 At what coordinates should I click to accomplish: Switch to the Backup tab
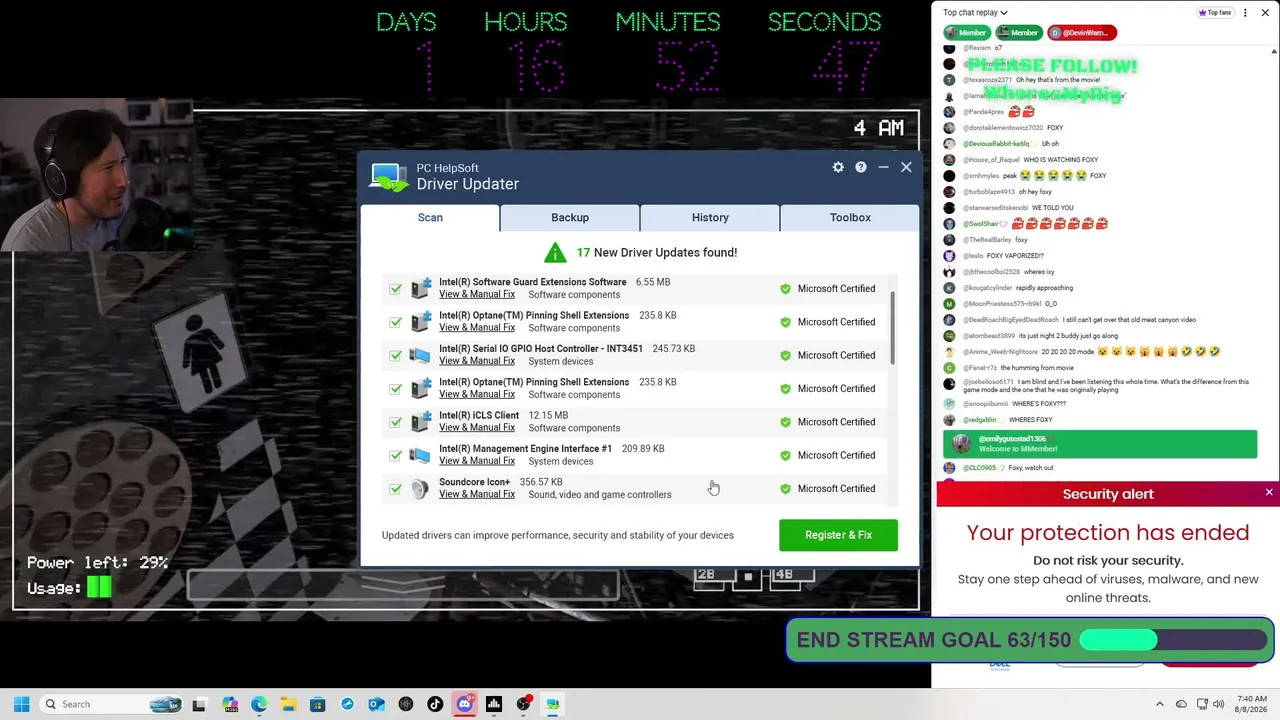(x=570, y=217)
